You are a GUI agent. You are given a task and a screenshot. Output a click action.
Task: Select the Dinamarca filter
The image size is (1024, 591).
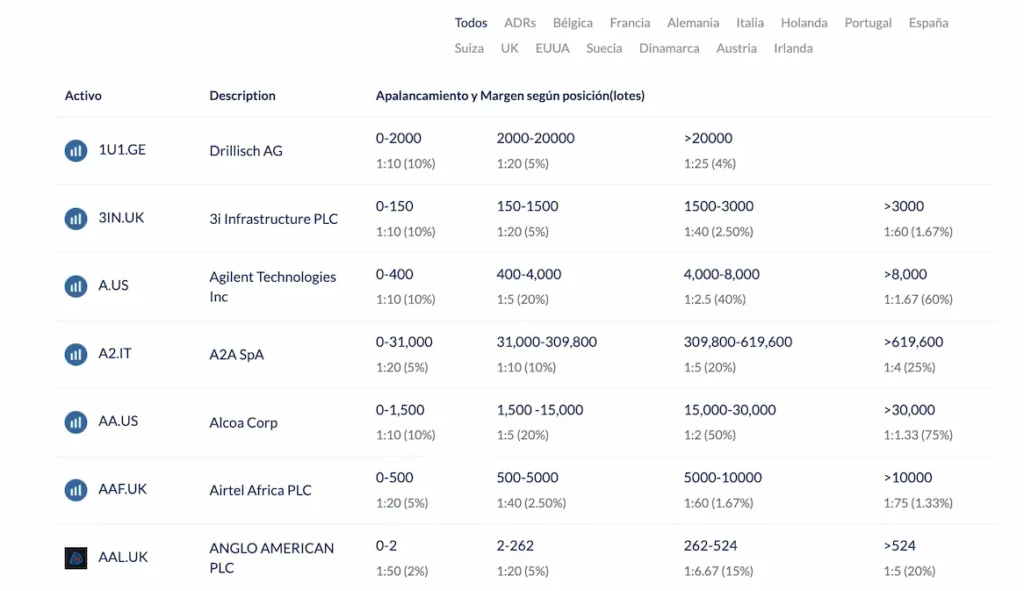669,48
